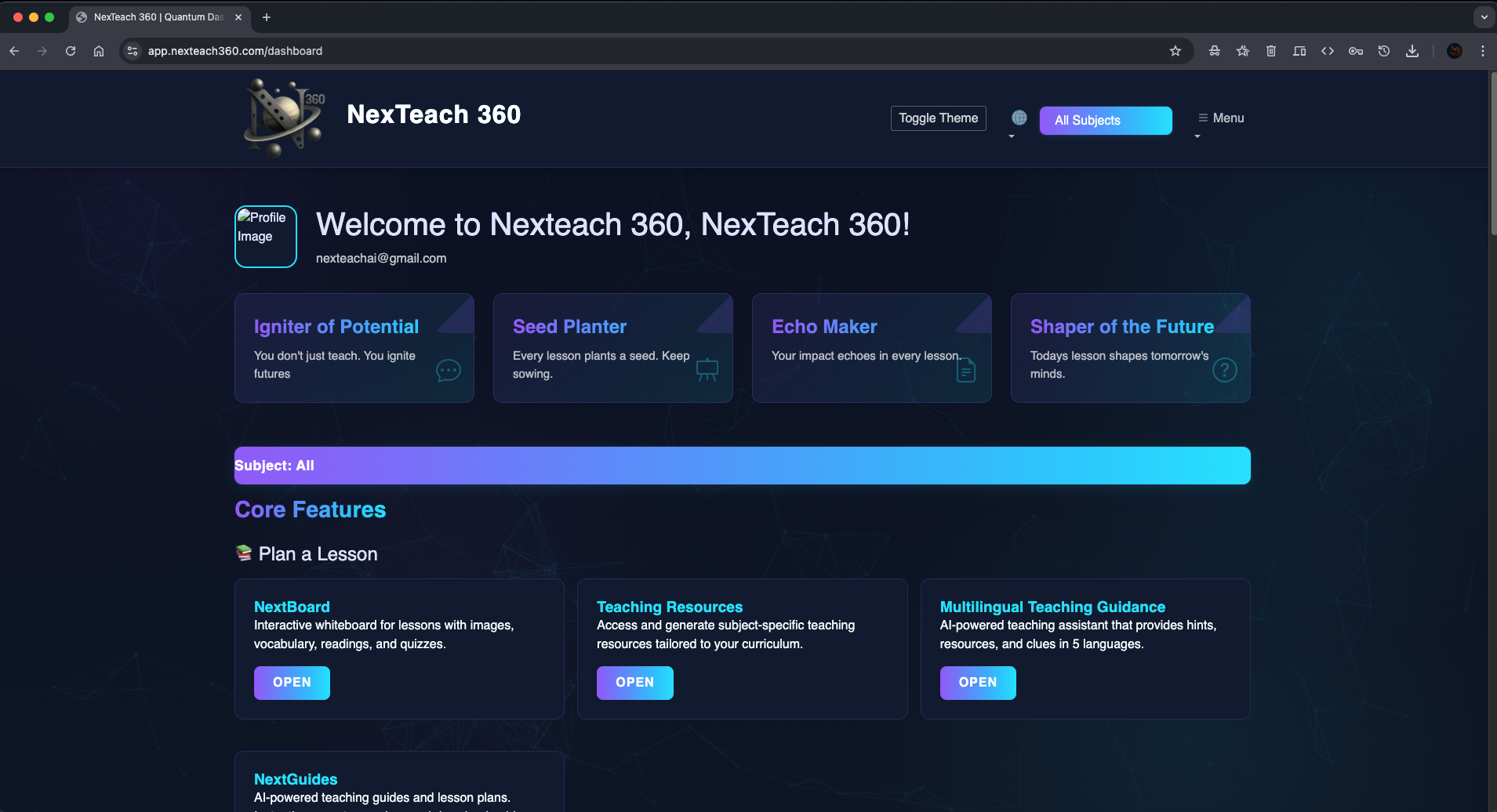Screen dimensions: 1497x812
Task: Click the device panel extension icon
Action: (1299, 51)
